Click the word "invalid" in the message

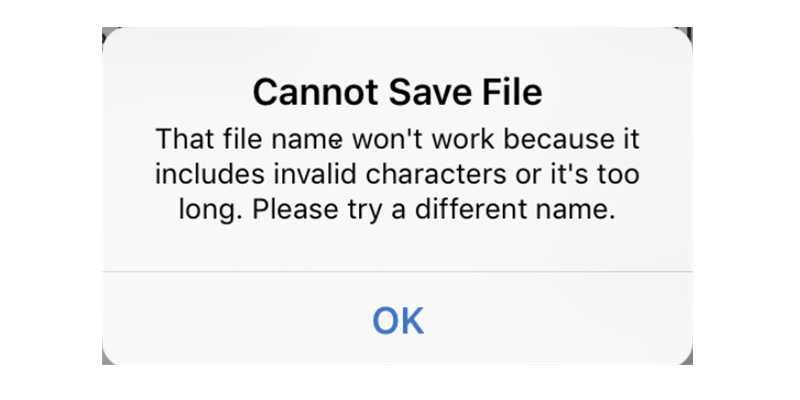point(299,174)
